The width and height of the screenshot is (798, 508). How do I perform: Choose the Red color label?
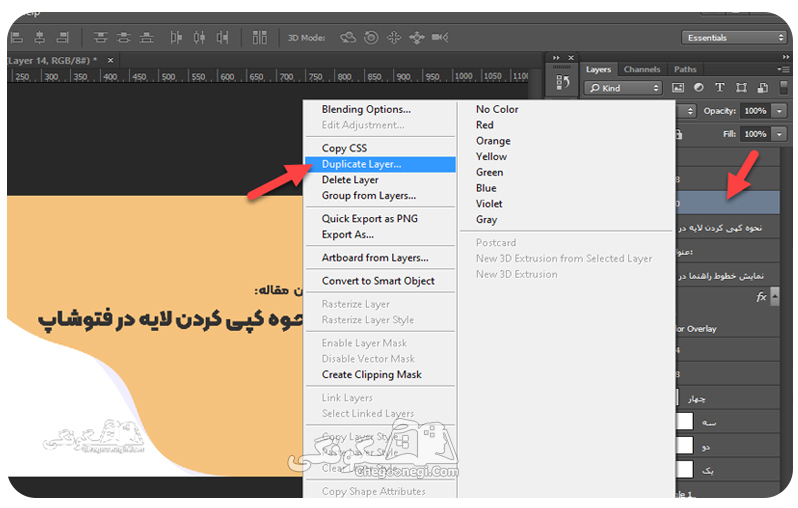click(x=484, y=125)
